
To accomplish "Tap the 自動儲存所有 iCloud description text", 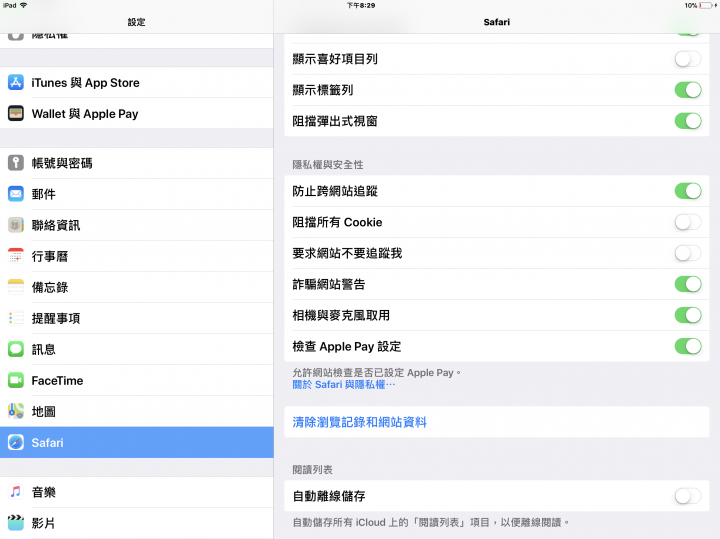I will point(431,522).
